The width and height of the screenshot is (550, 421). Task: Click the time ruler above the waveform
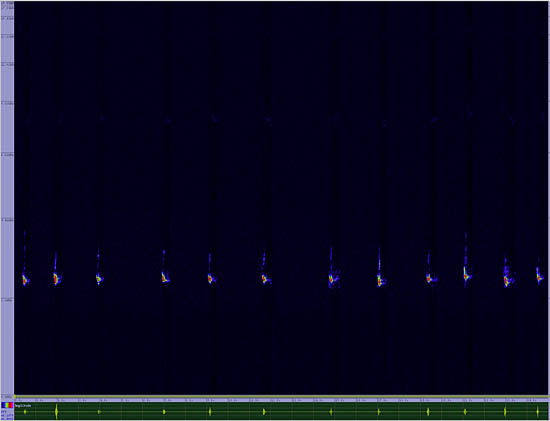click(282, 400)
